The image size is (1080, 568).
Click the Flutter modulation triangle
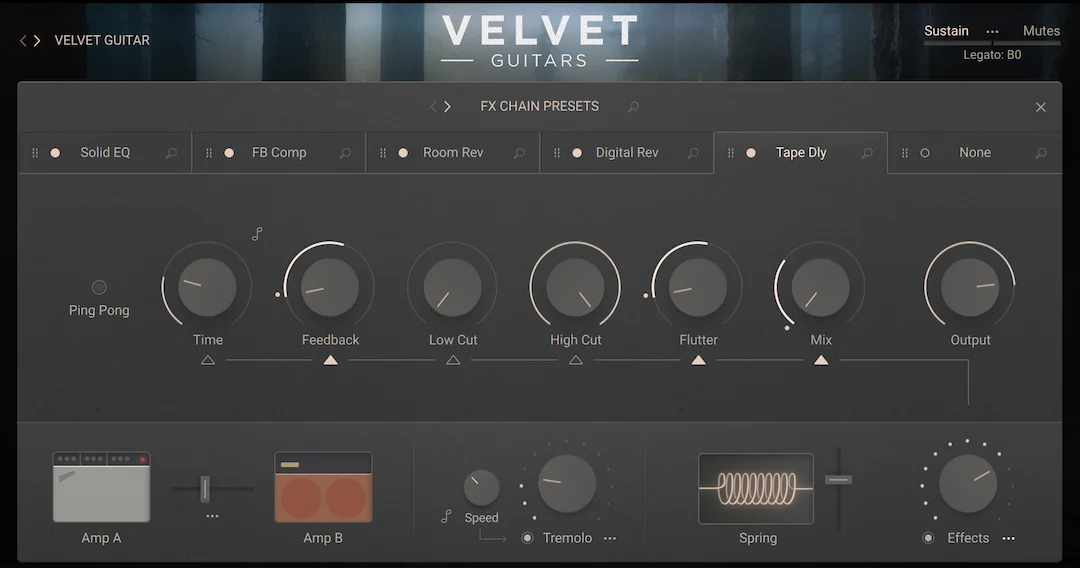click(x=698, y=360)
